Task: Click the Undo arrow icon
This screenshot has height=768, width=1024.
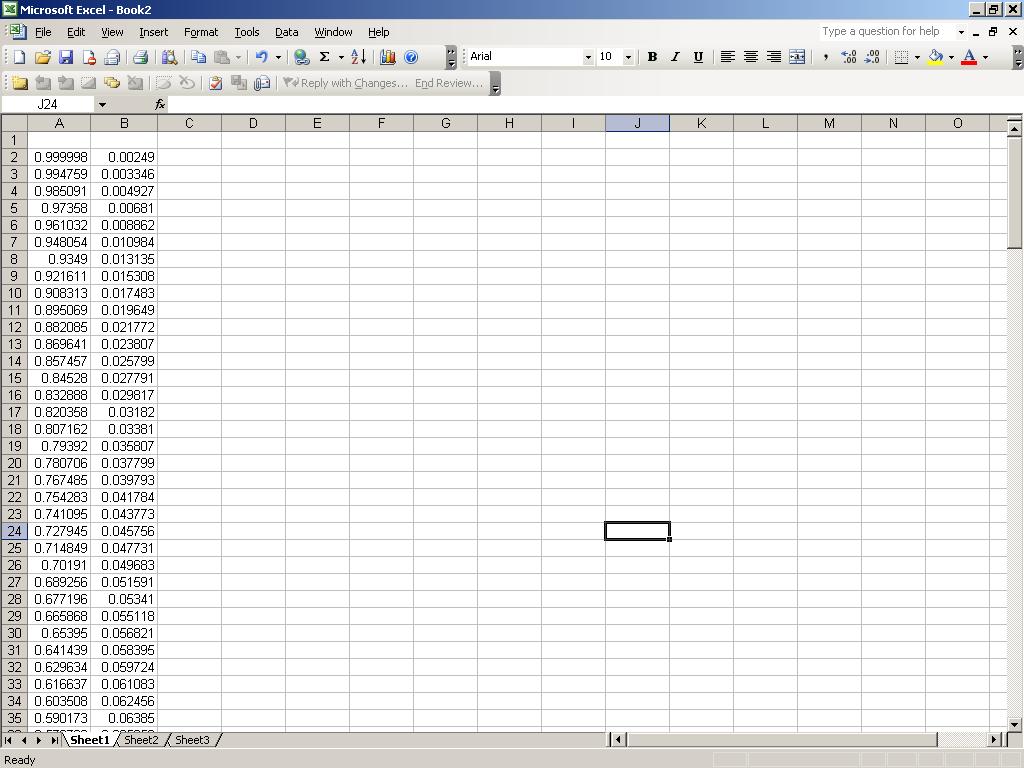Action: pos(261,57)
